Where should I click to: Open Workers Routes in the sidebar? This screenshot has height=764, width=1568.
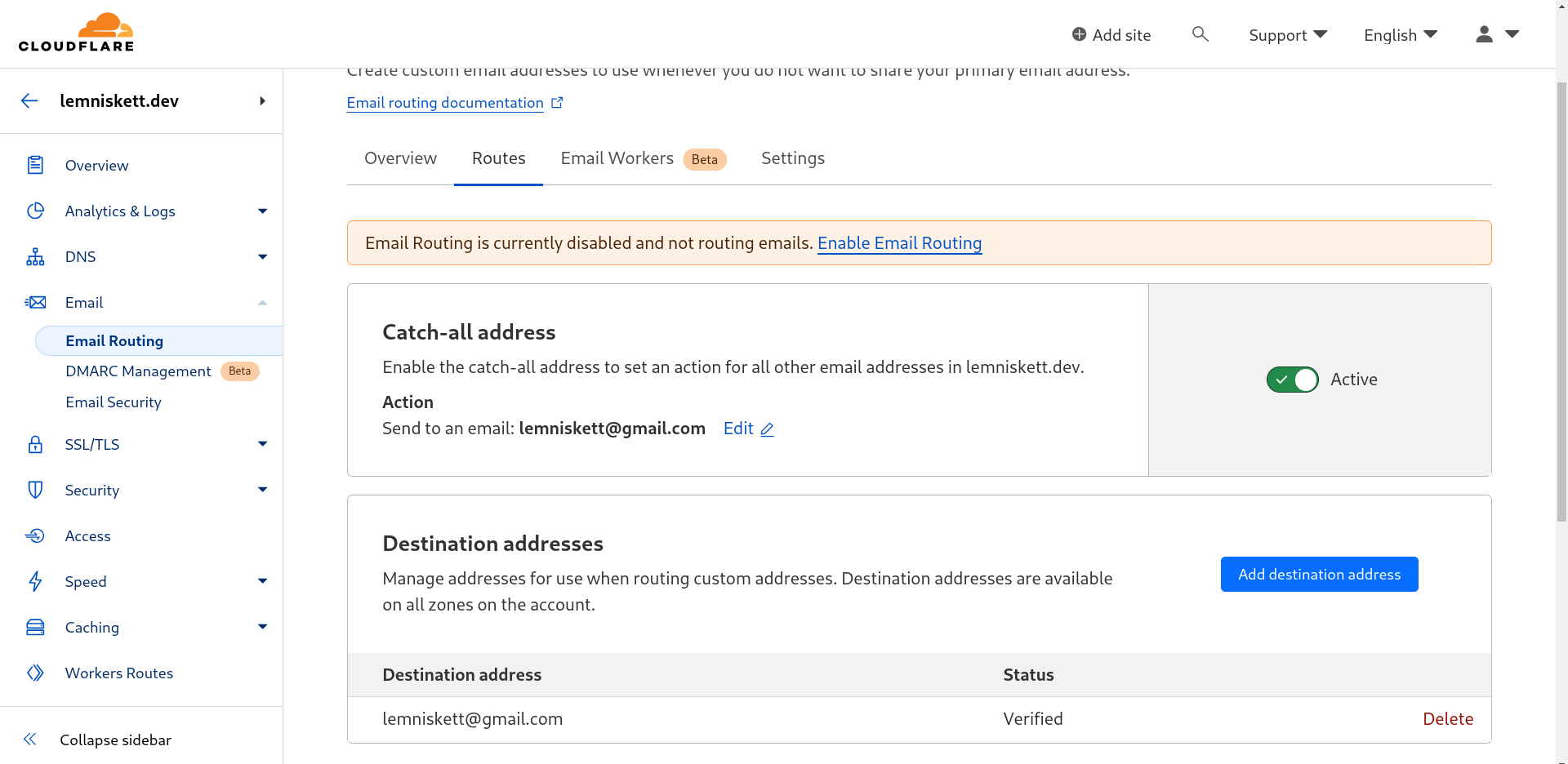[119, 673]
